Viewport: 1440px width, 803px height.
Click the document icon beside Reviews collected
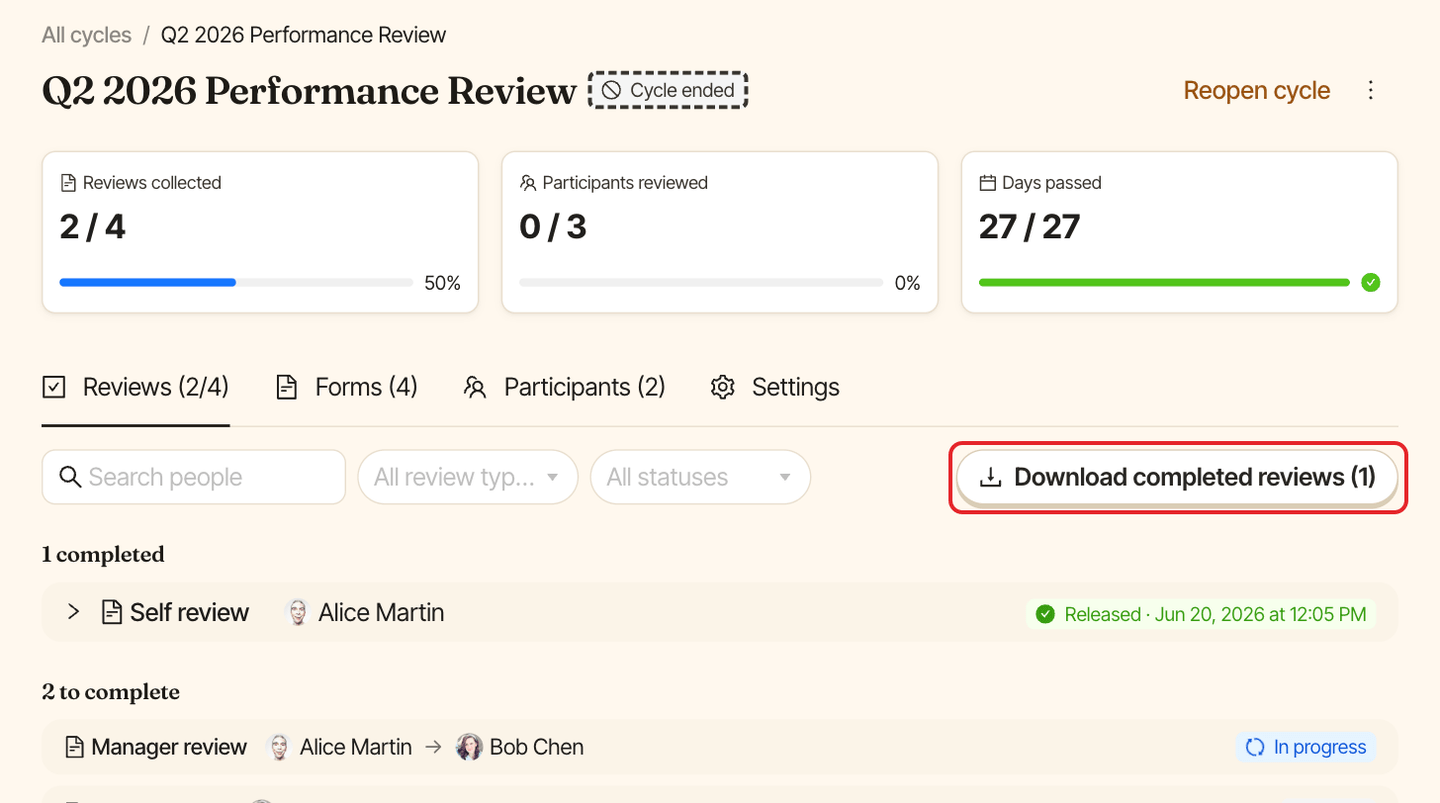click(x=68, y=183)
